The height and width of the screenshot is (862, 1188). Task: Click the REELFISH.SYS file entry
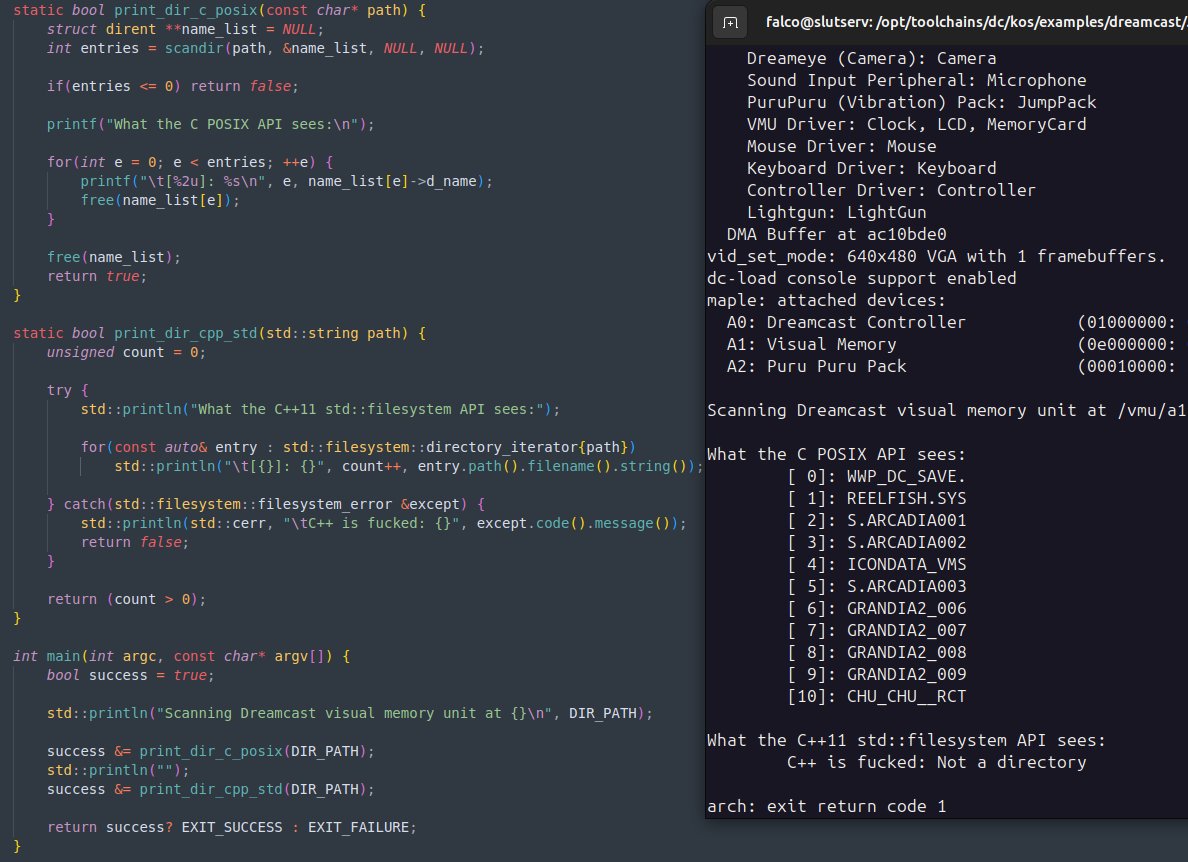tap(906, 498)
